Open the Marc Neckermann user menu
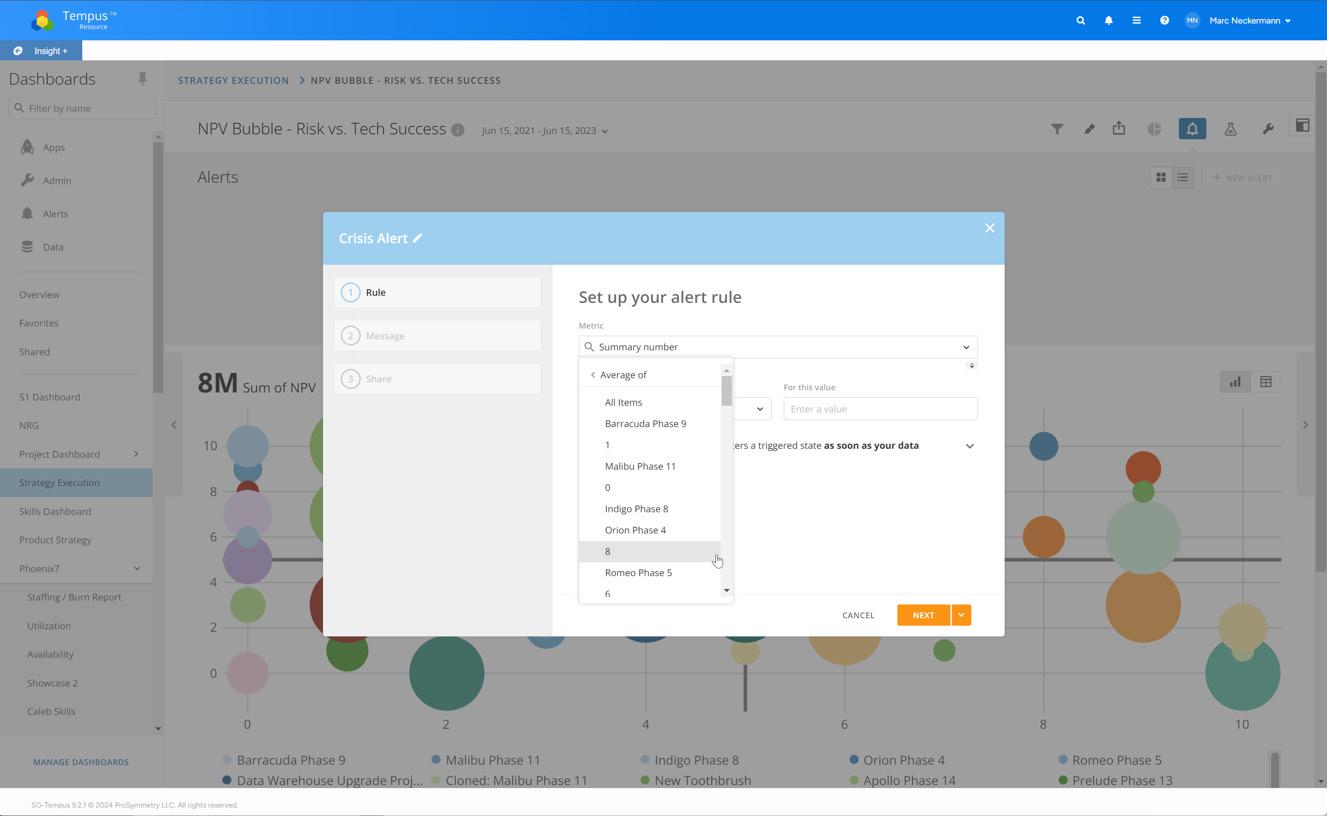The width and height of the screenshot is (1329, 816). tap(1250, 20)
